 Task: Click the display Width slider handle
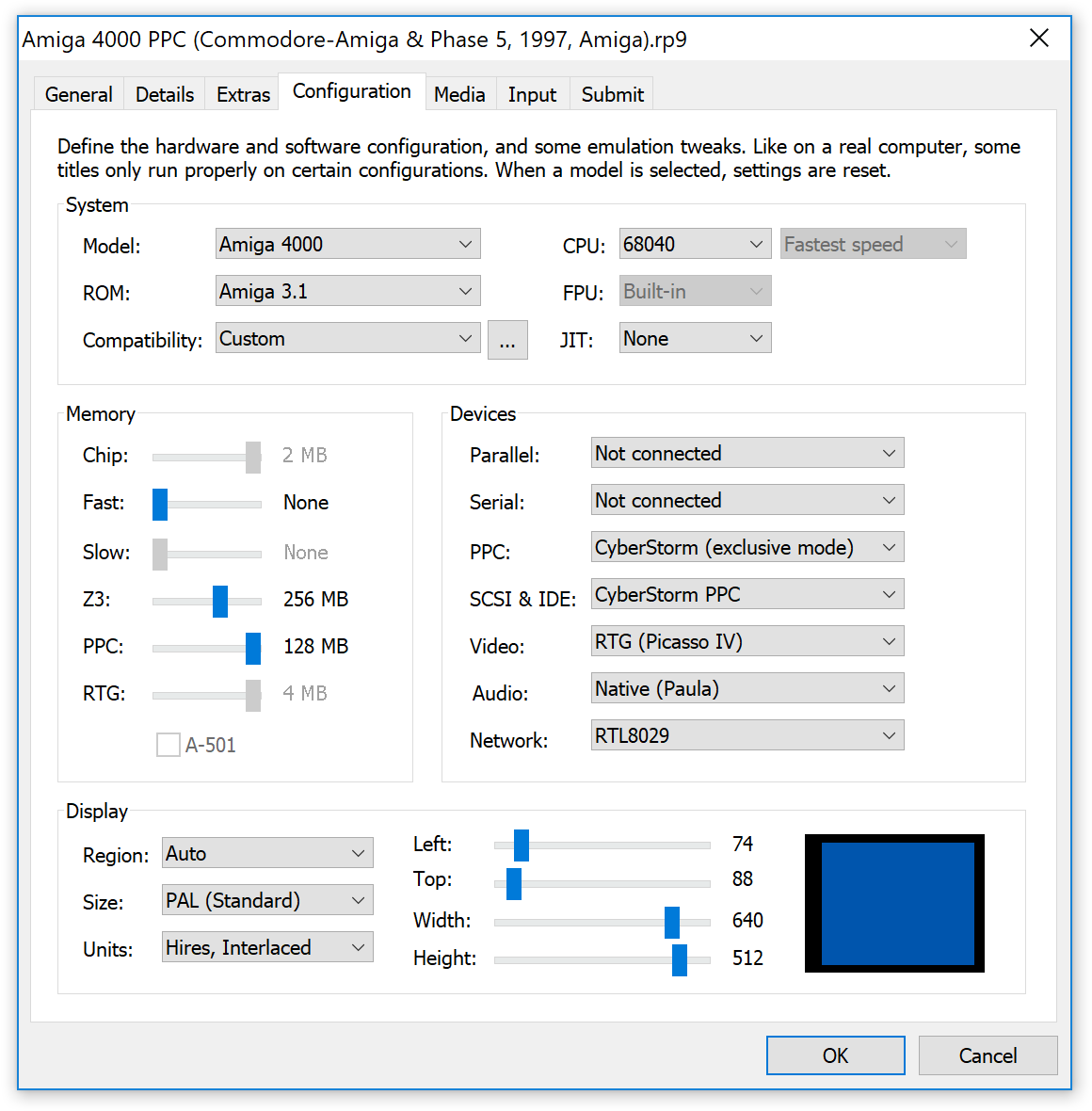(x=672, y=922)
